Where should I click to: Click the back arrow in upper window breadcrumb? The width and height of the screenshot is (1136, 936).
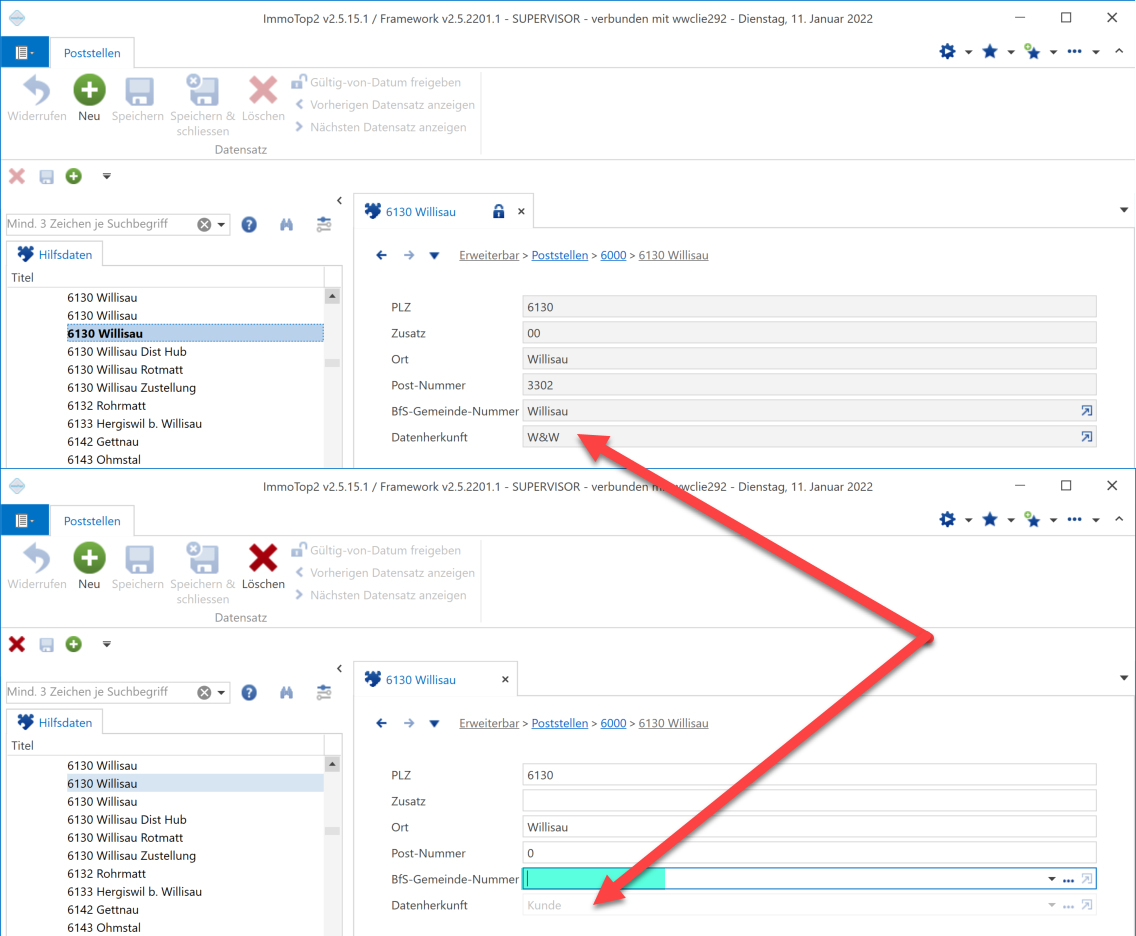click(x=381, y=255)
